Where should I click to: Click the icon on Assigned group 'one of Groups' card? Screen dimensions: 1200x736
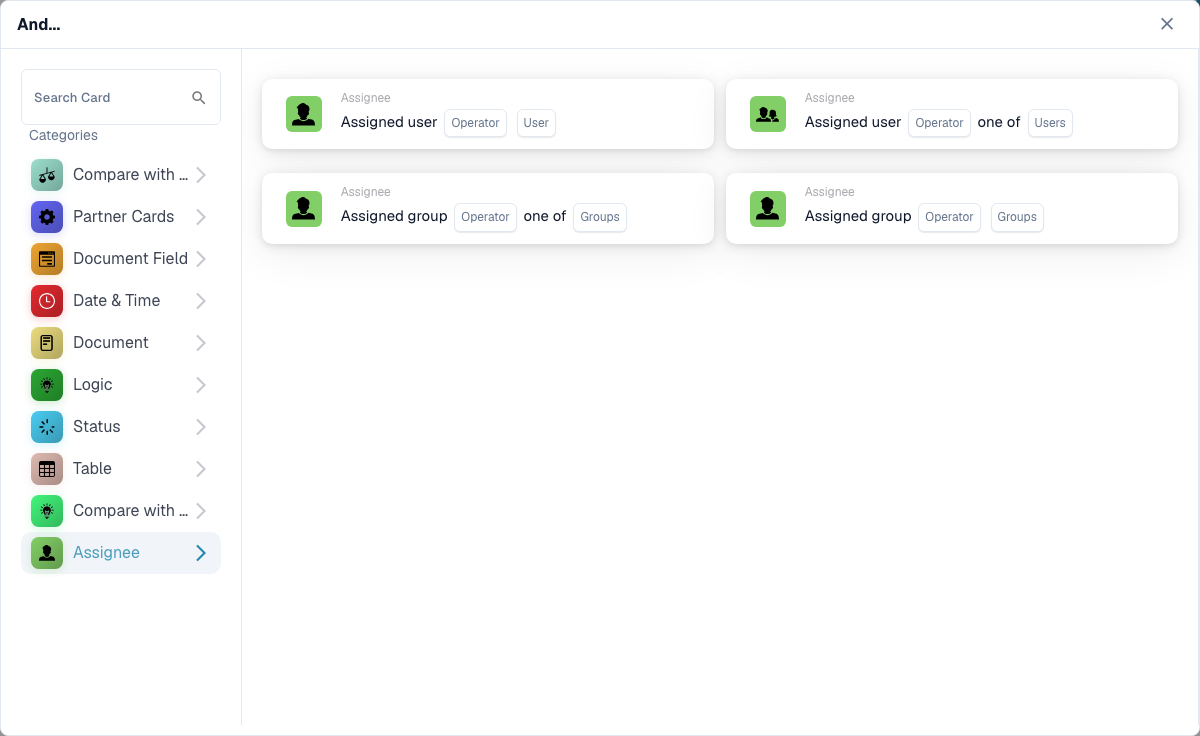pos(304,208)
